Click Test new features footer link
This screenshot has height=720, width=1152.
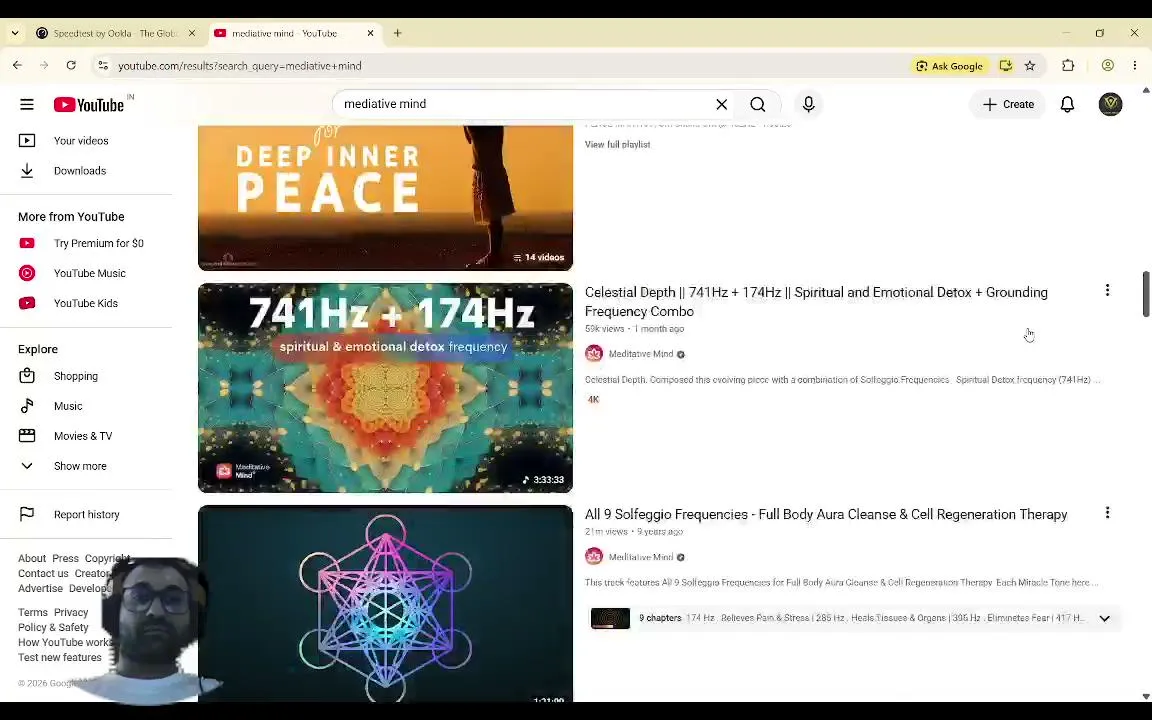(x=60, y=658)
